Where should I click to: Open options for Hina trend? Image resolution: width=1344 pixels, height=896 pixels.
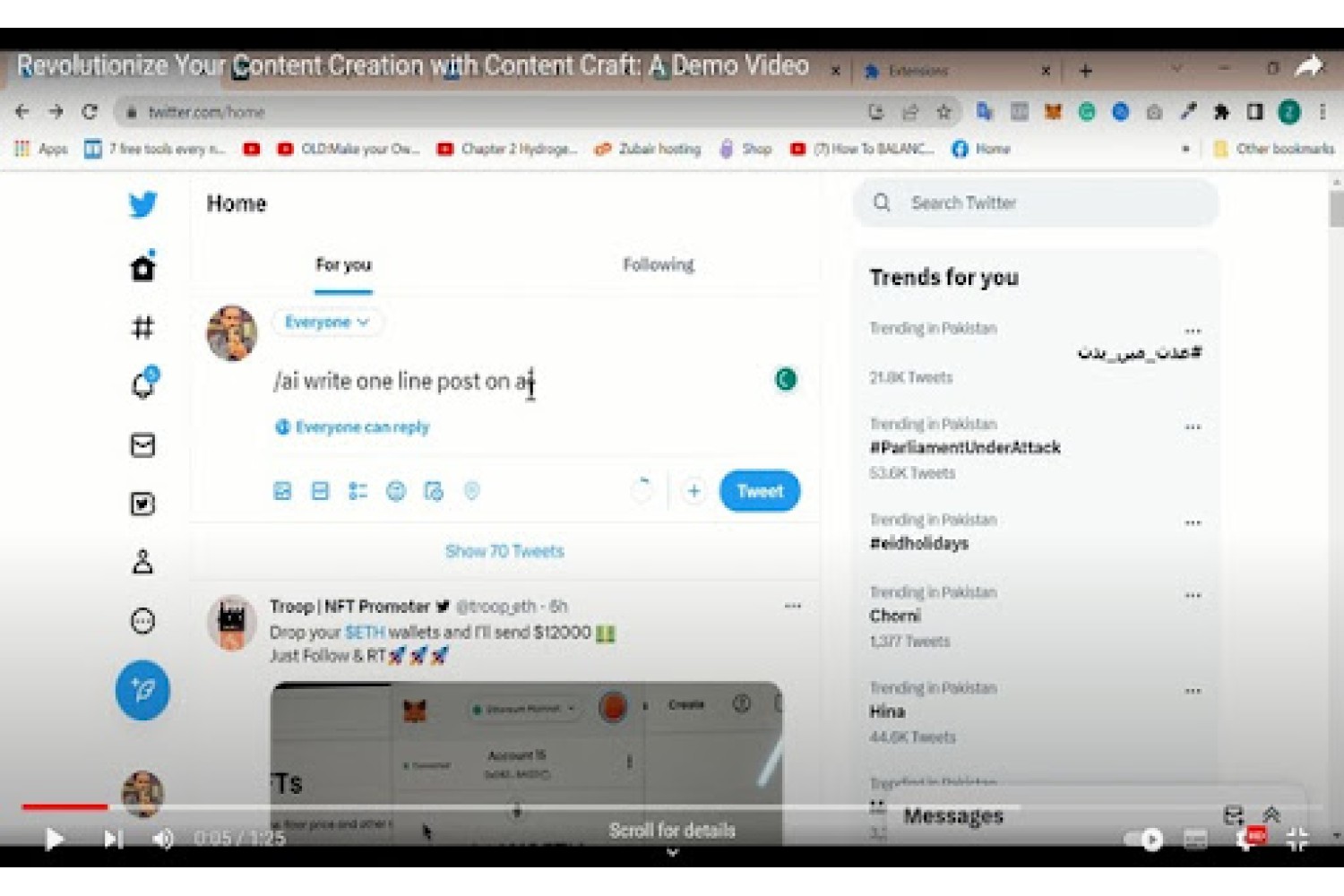tap(1193, 692)
